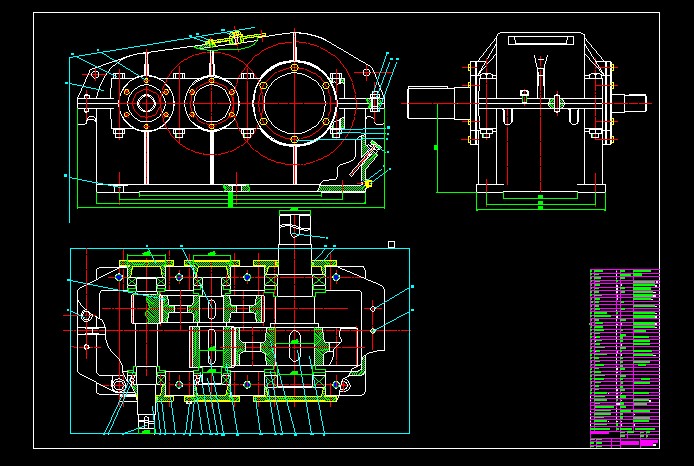Select the middle bearing cap in front view

[x=210, y=101]
